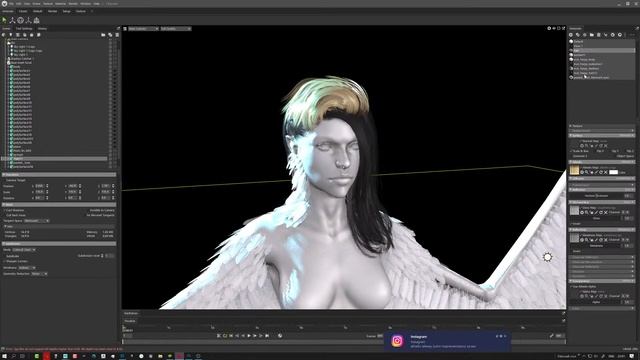The width and height of the screenshot is (640, 360).
Task: Click the Albedo map texture thumbnail
Action: pos(574,170)
